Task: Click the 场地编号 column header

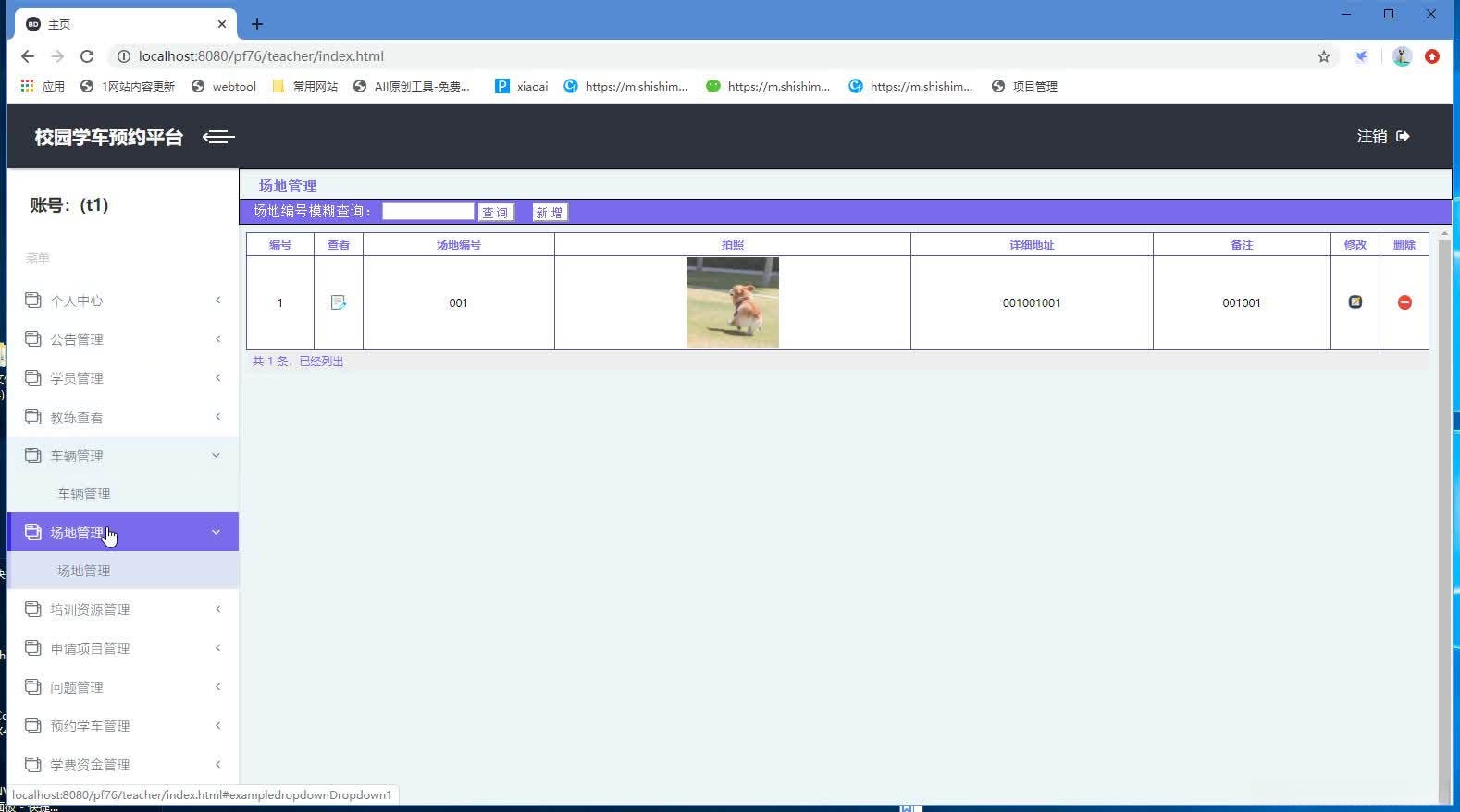Action: [459, 244]
